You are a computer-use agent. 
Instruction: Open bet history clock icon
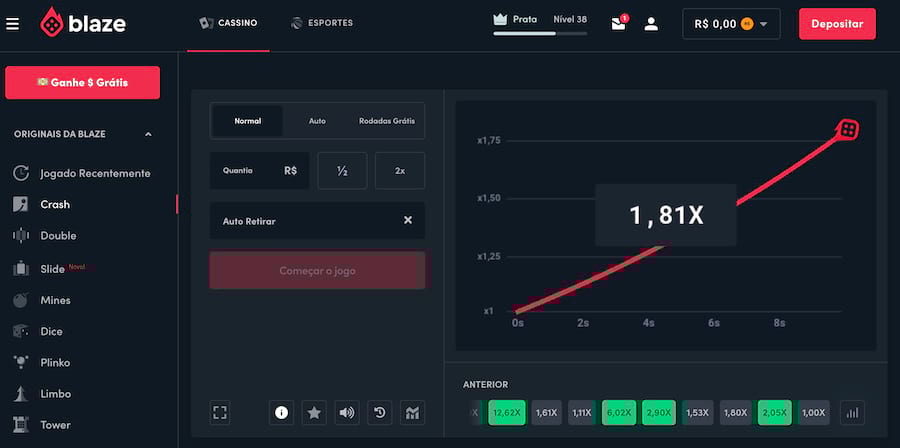pos(379,412)
